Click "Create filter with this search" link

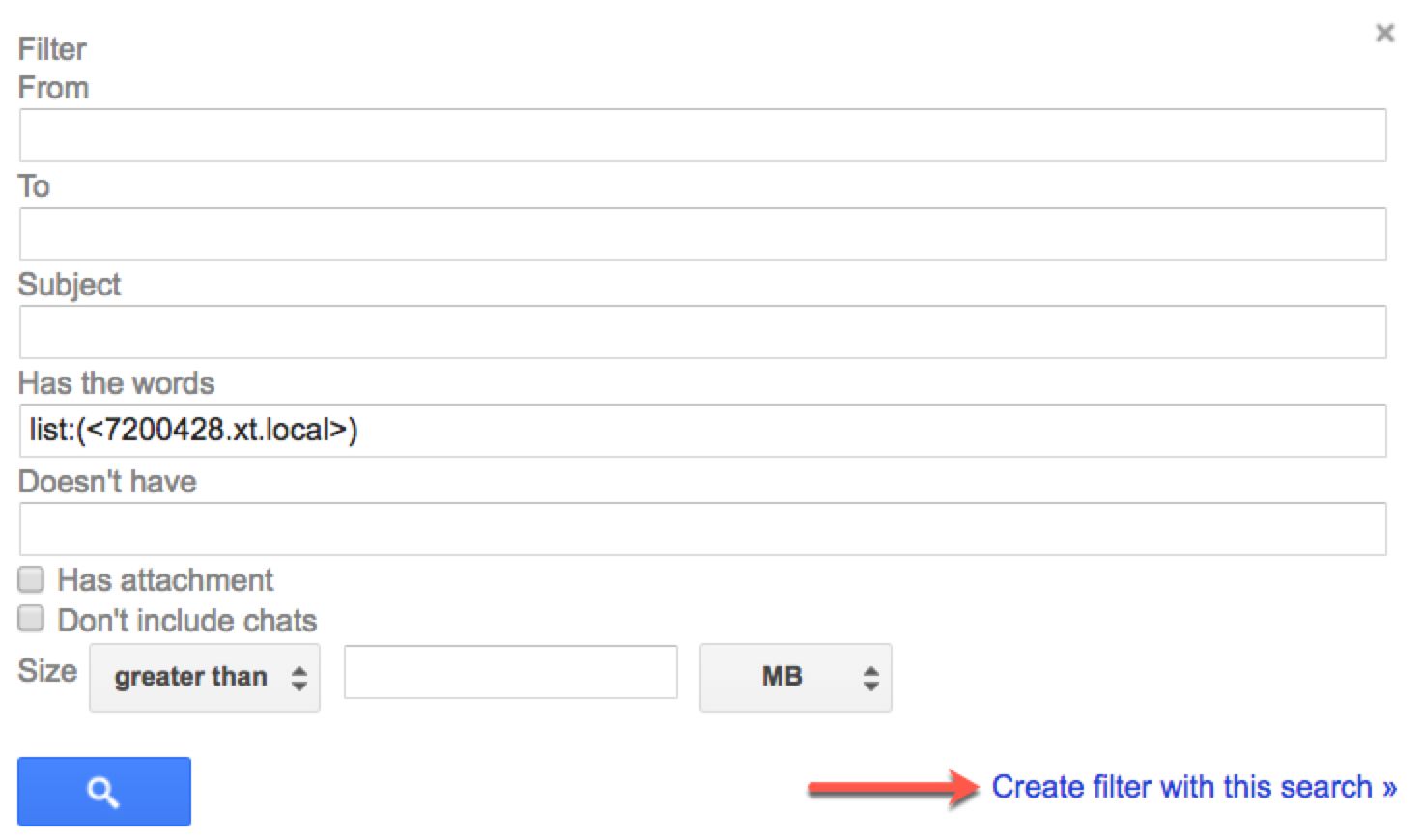(1193, 787)
